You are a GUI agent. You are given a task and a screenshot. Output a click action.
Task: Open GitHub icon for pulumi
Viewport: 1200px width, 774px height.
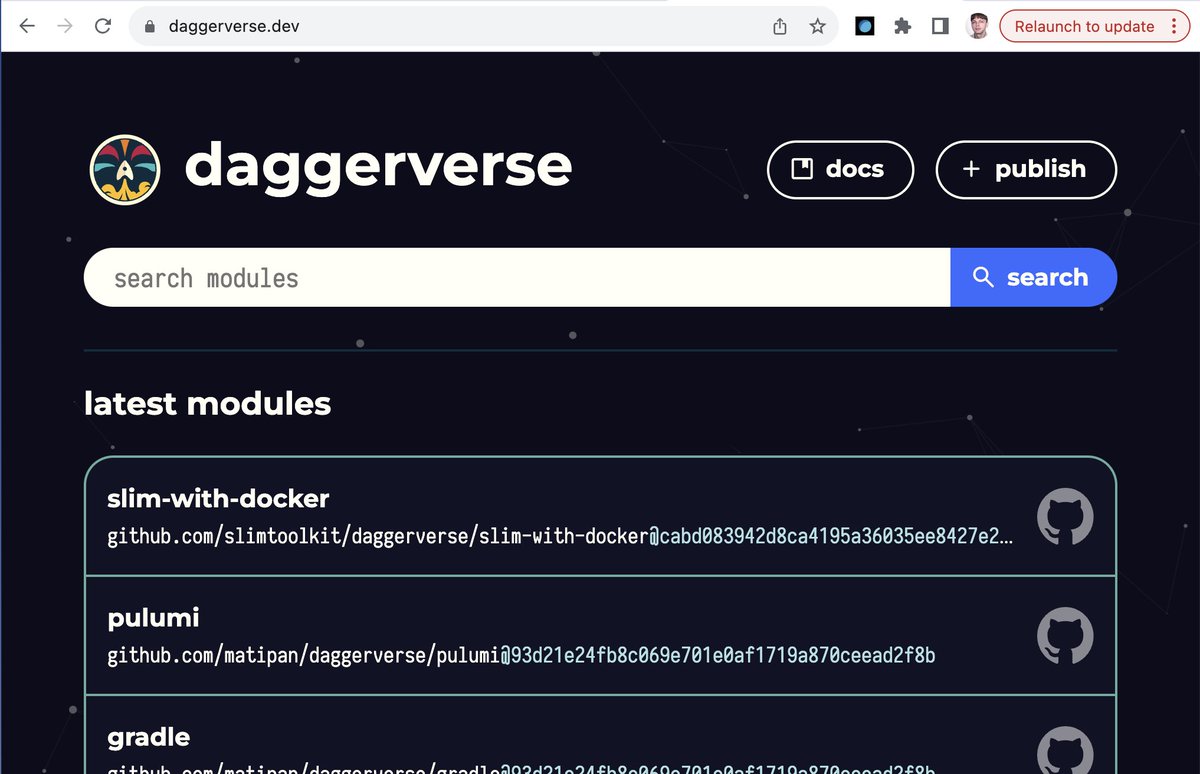pyautogui.click(x=1065, y=636)
